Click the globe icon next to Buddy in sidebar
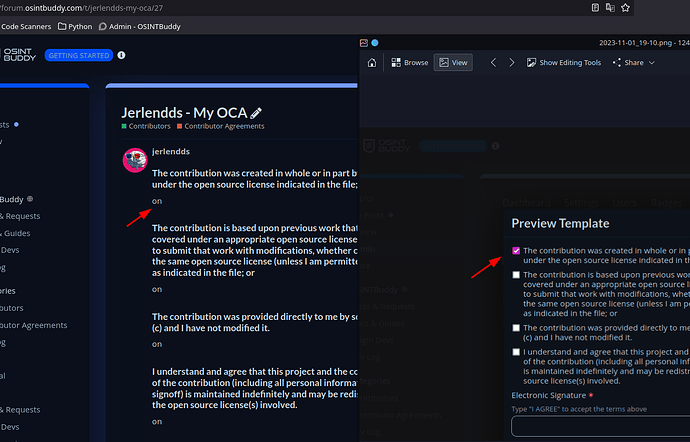 point(30,199)
